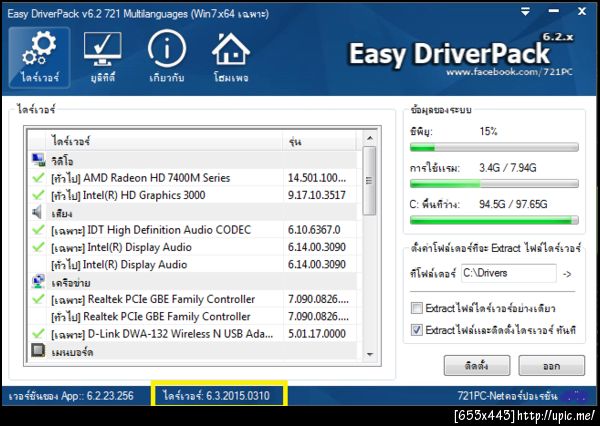Viewport: 600px width, 426px height.
Task: Toggle checkmark for first Intel(R) Display Audio row
Action: click(38, 247)
